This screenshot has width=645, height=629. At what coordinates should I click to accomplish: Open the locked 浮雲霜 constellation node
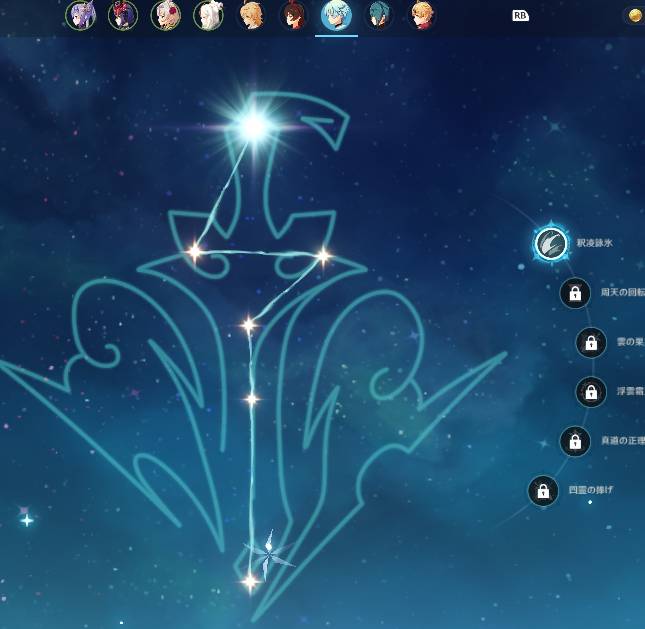[591, 392]
